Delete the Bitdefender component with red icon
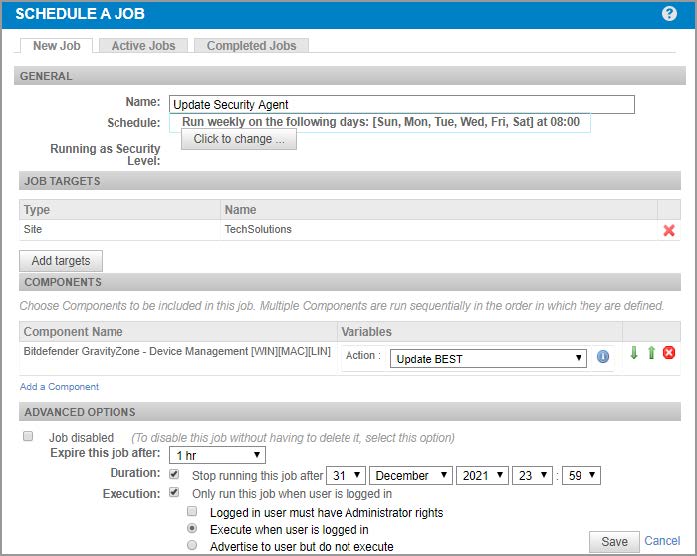The width and height of the screenshot is (697, 556). click(x=669, y=354)
